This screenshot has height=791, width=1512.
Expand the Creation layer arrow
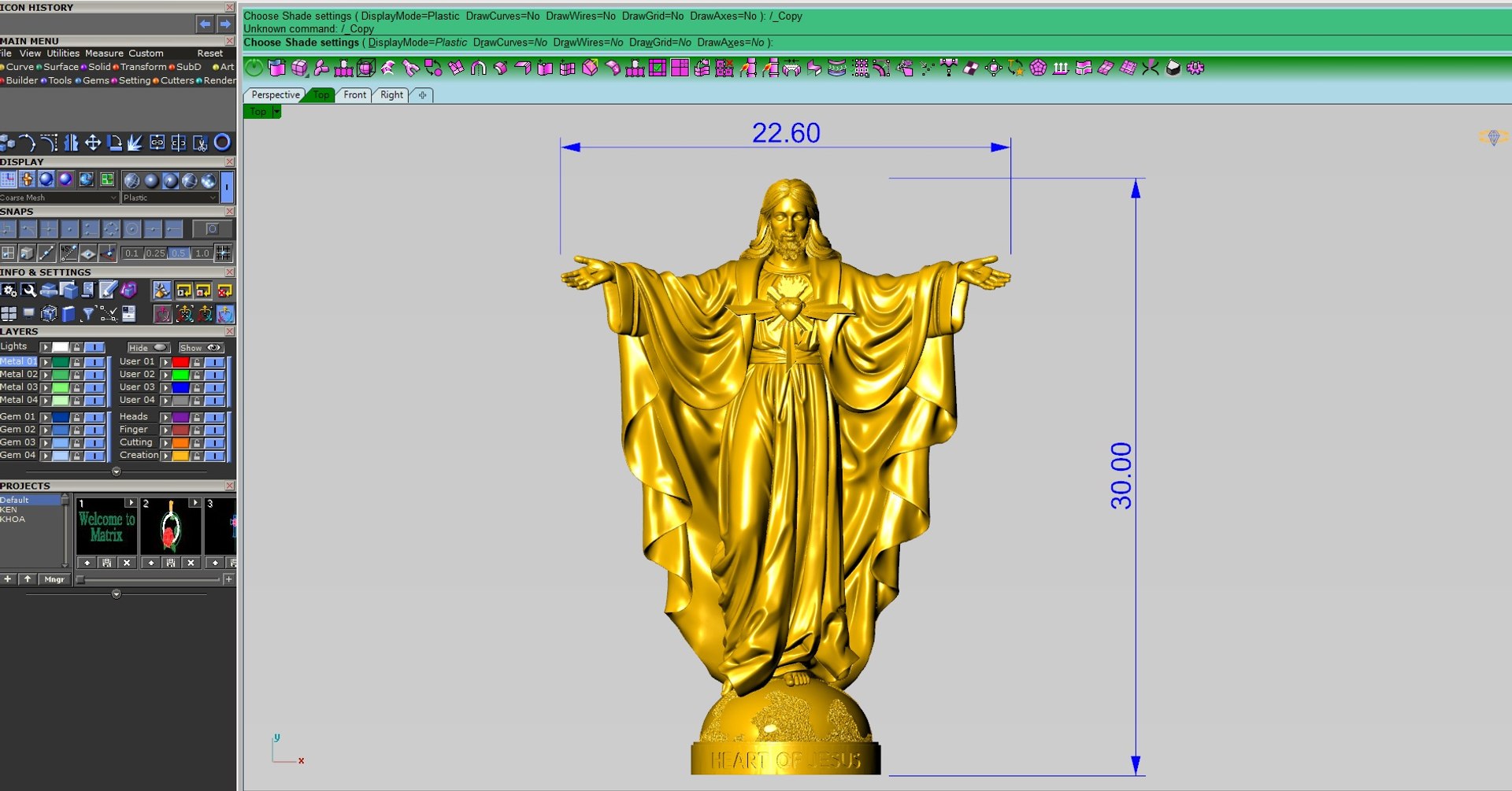(x=166, y=456)
